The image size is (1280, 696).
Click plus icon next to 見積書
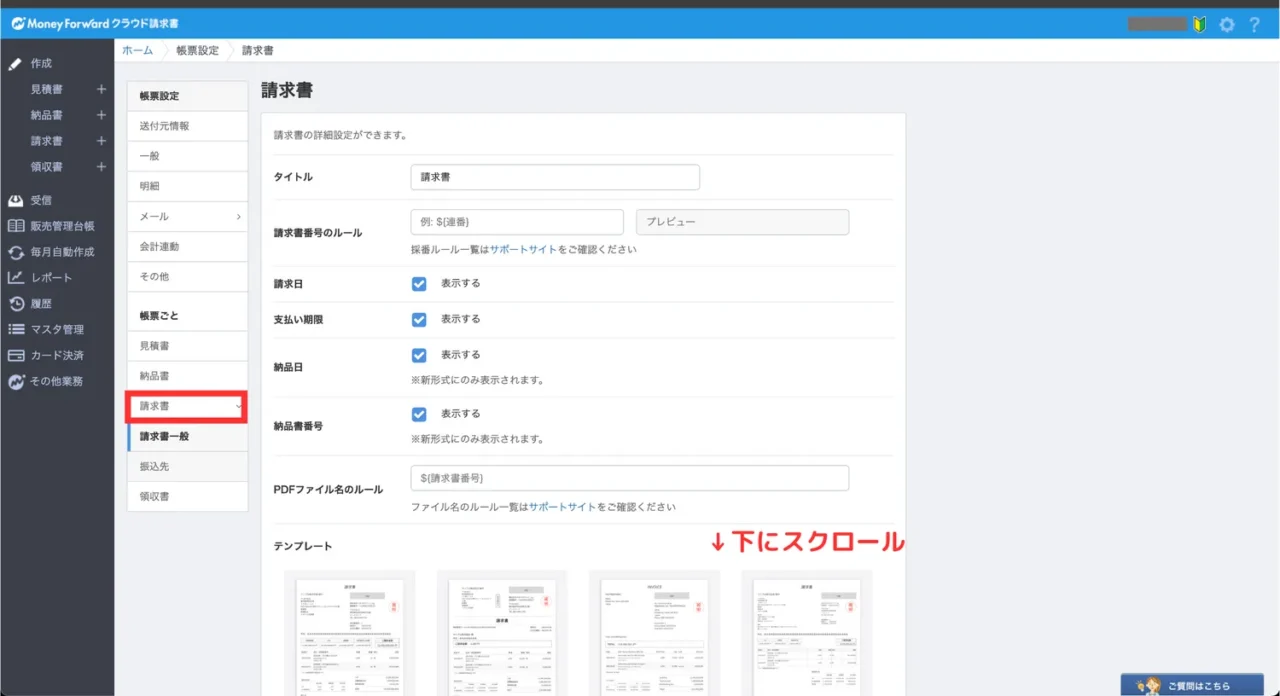100,89
